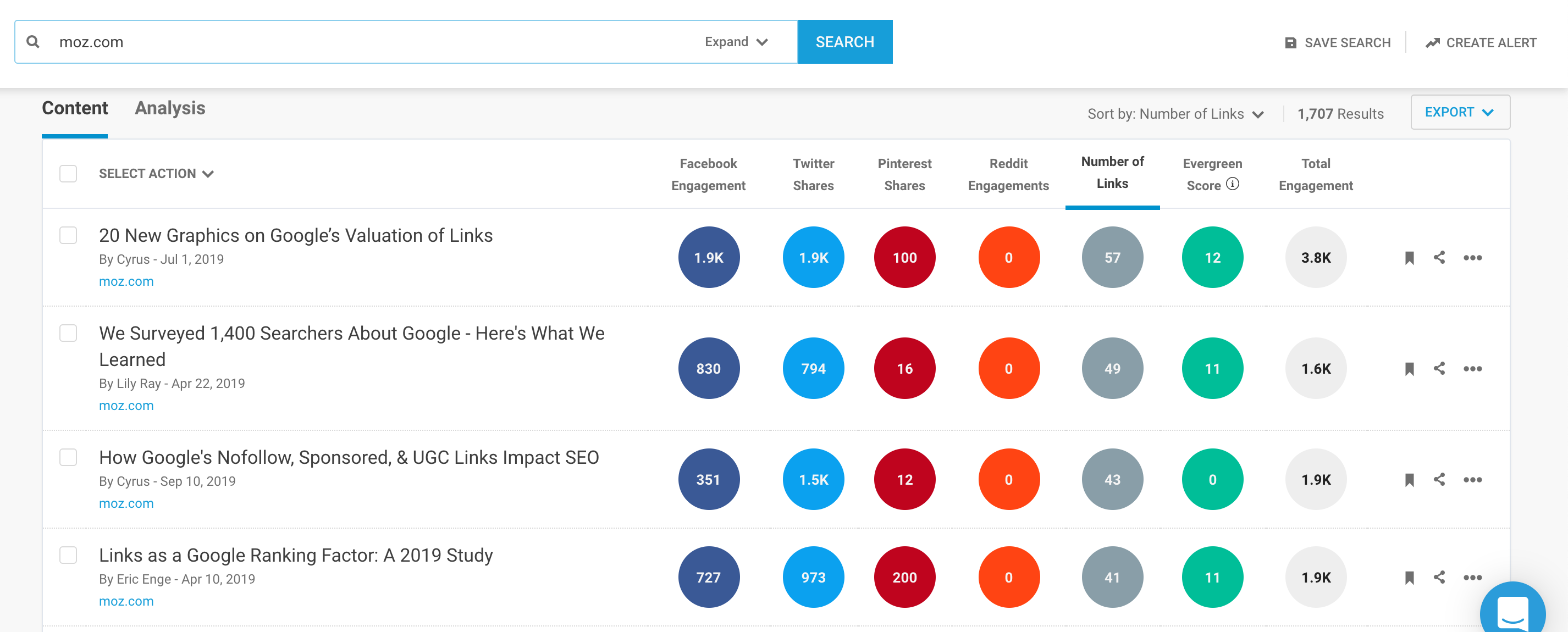Screen dimensions: 1568x632
Task: Share the 'We Surveyed 1,400 Searchers' article
Action: (x=1439, y=369)
